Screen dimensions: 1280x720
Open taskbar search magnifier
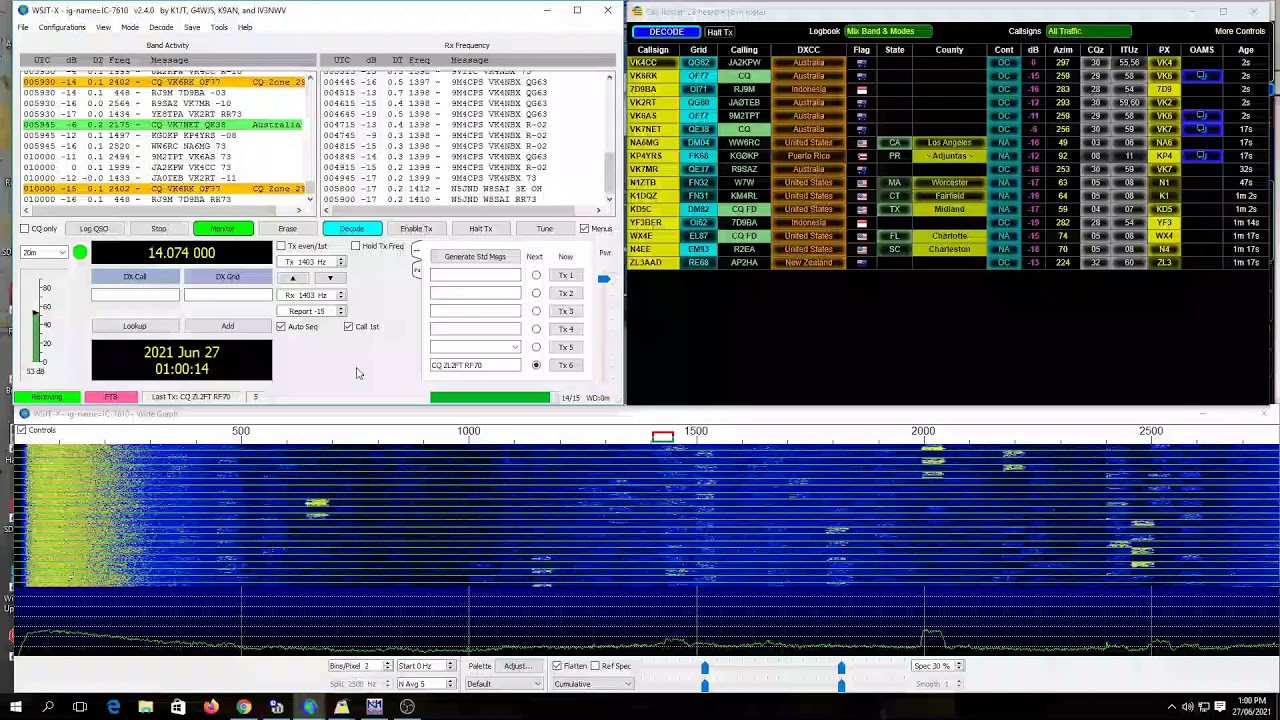click(48, 707)
